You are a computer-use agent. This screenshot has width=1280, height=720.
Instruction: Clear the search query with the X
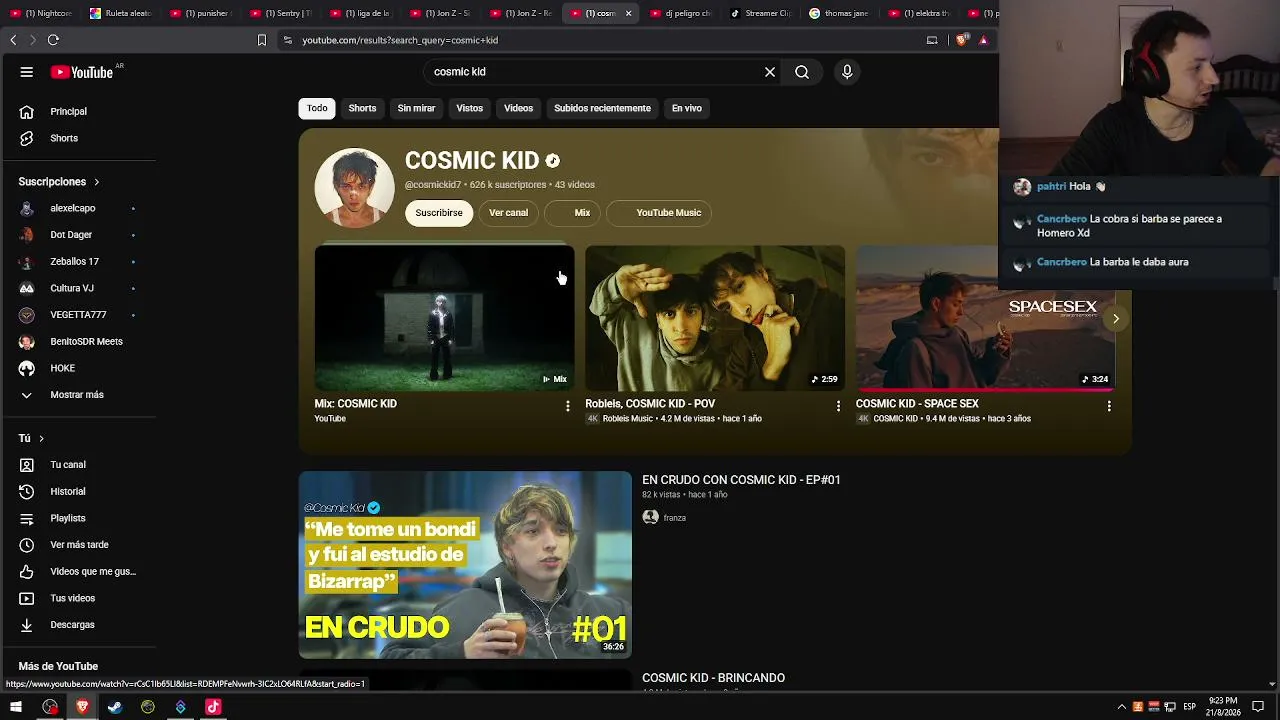pyautogui.click(x=770, y=72)
